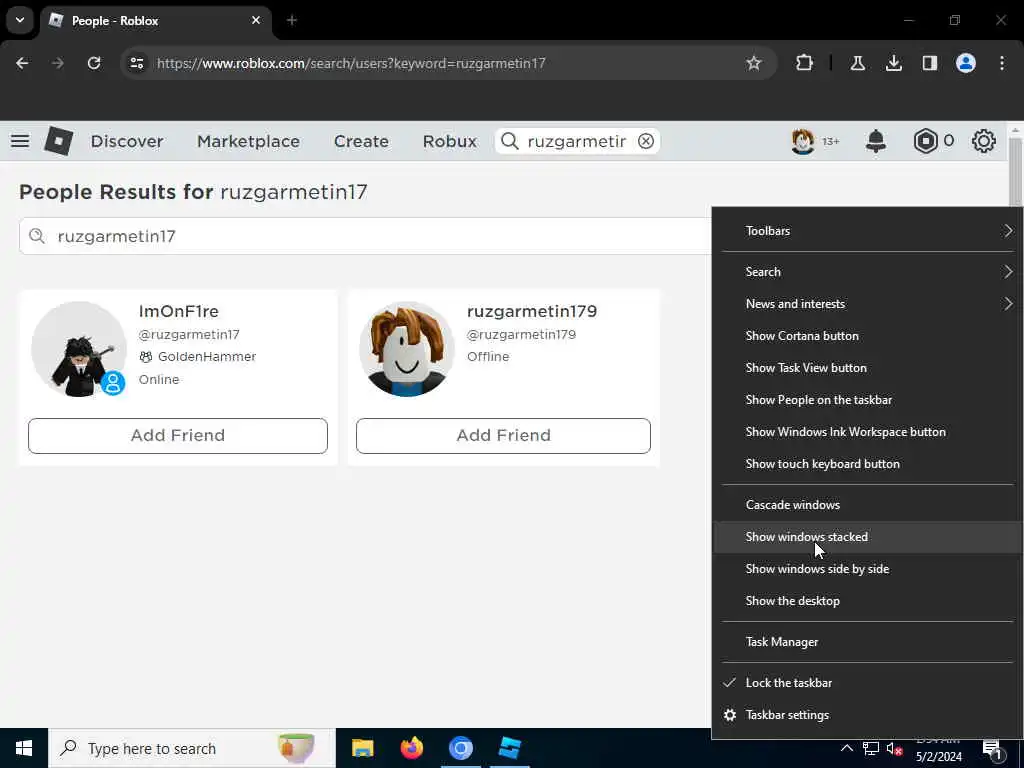Select Show the desktop
This screenshot has width=1024, height=768.
(x=868, y=601)
